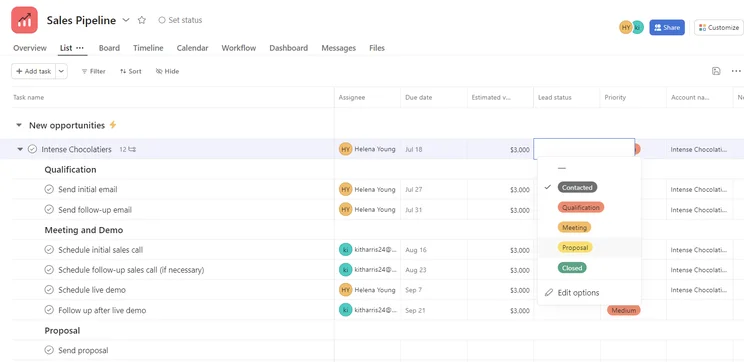Viewport: 744px width, 362px height.
Task: Mark Schedule initial sales call complete
Action: pyautogui.click(x=49, y=250)
